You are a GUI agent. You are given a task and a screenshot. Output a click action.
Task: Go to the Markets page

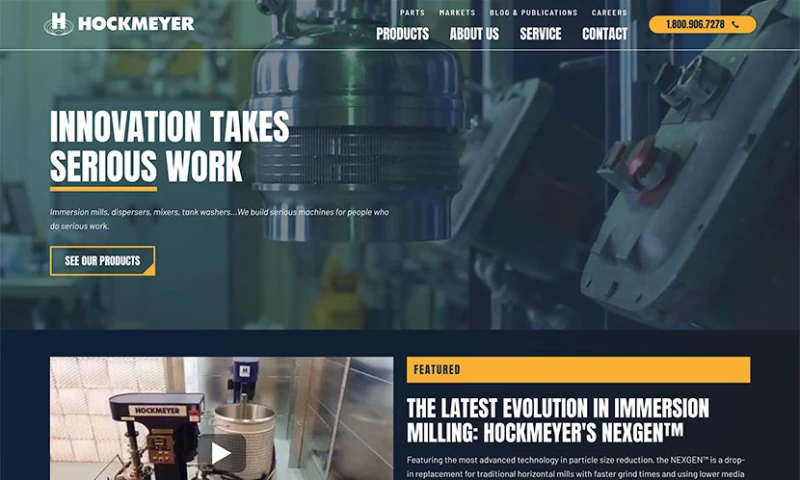click(457, 13)
